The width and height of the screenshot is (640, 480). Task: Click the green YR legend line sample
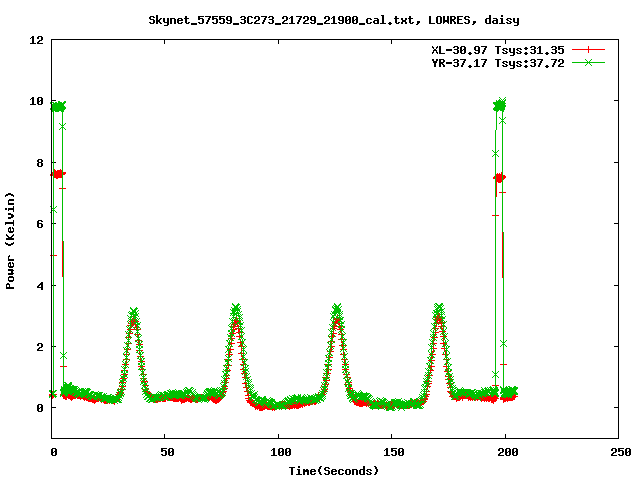588,62
